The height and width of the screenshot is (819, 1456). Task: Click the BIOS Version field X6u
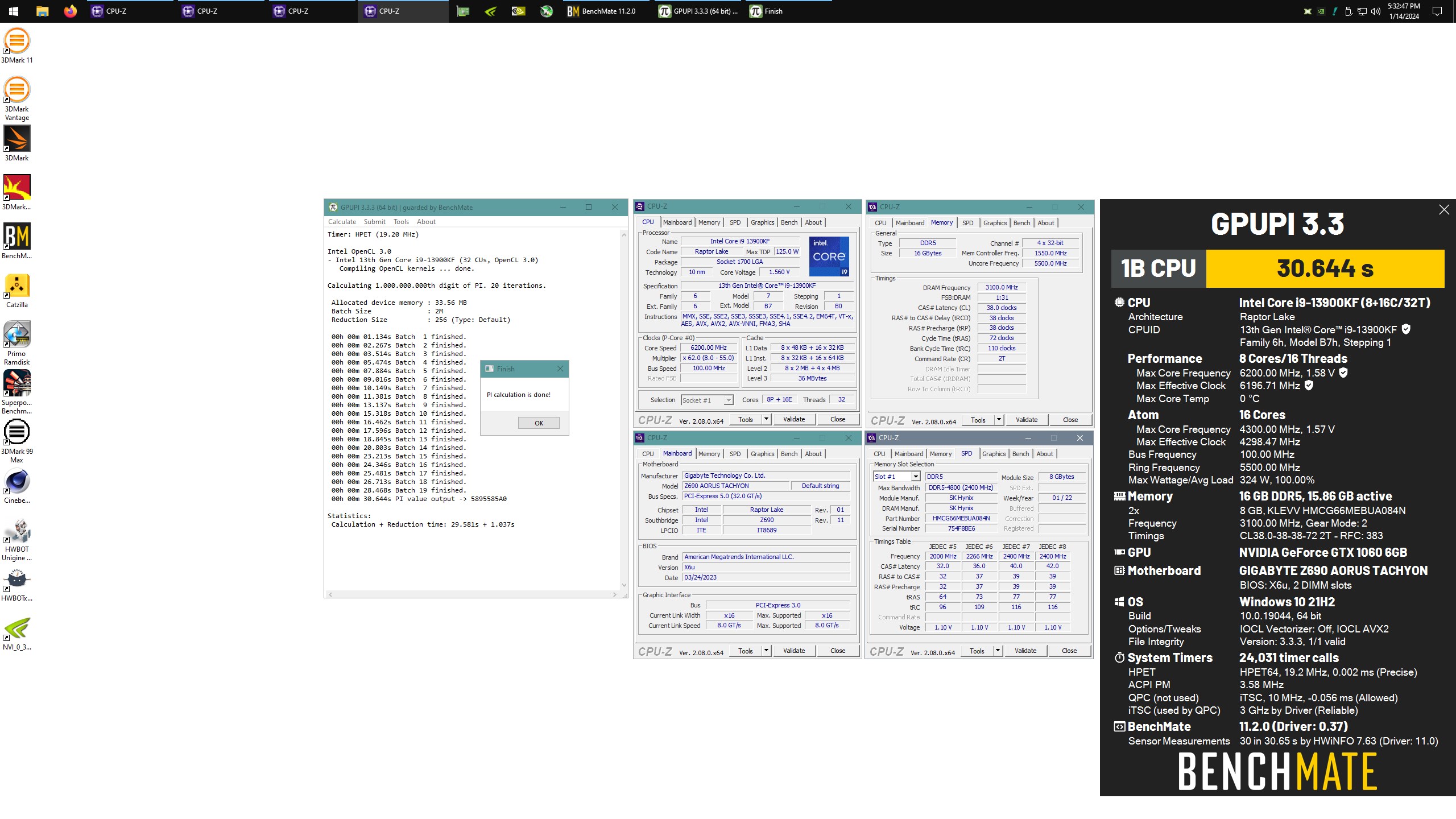766,567
